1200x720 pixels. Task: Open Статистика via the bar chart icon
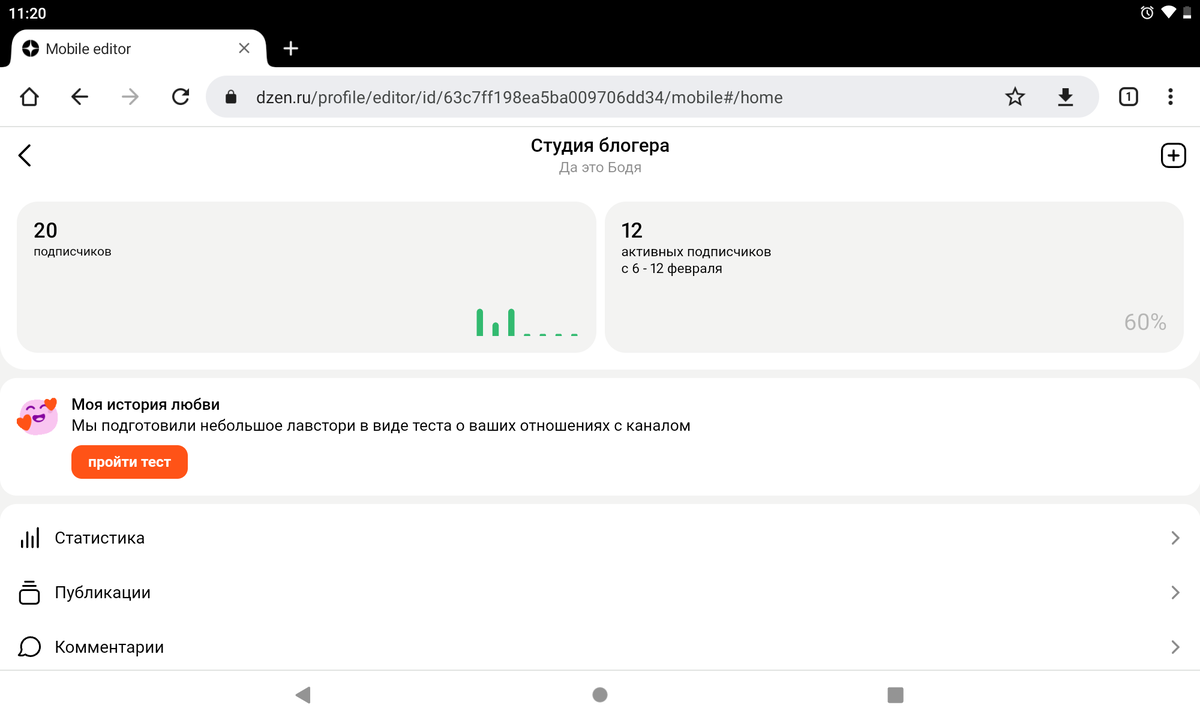coord(29,537)
